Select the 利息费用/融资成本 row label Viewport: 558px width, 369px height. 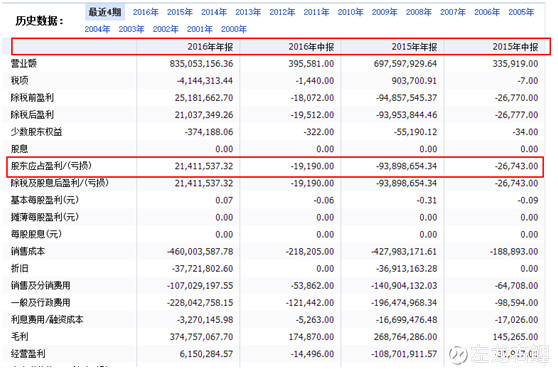pos(47,320)
